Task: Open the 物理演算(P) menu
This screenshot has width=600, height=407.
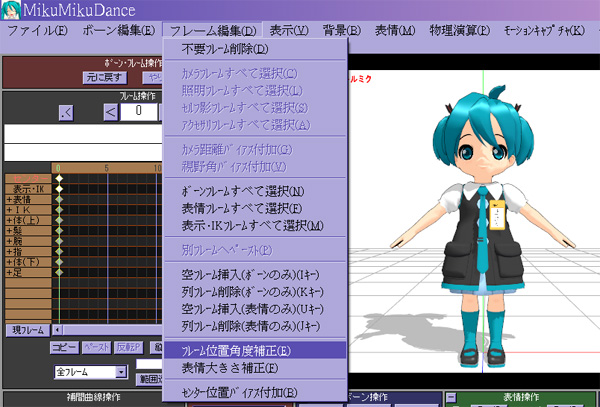Action: (459, 30)
